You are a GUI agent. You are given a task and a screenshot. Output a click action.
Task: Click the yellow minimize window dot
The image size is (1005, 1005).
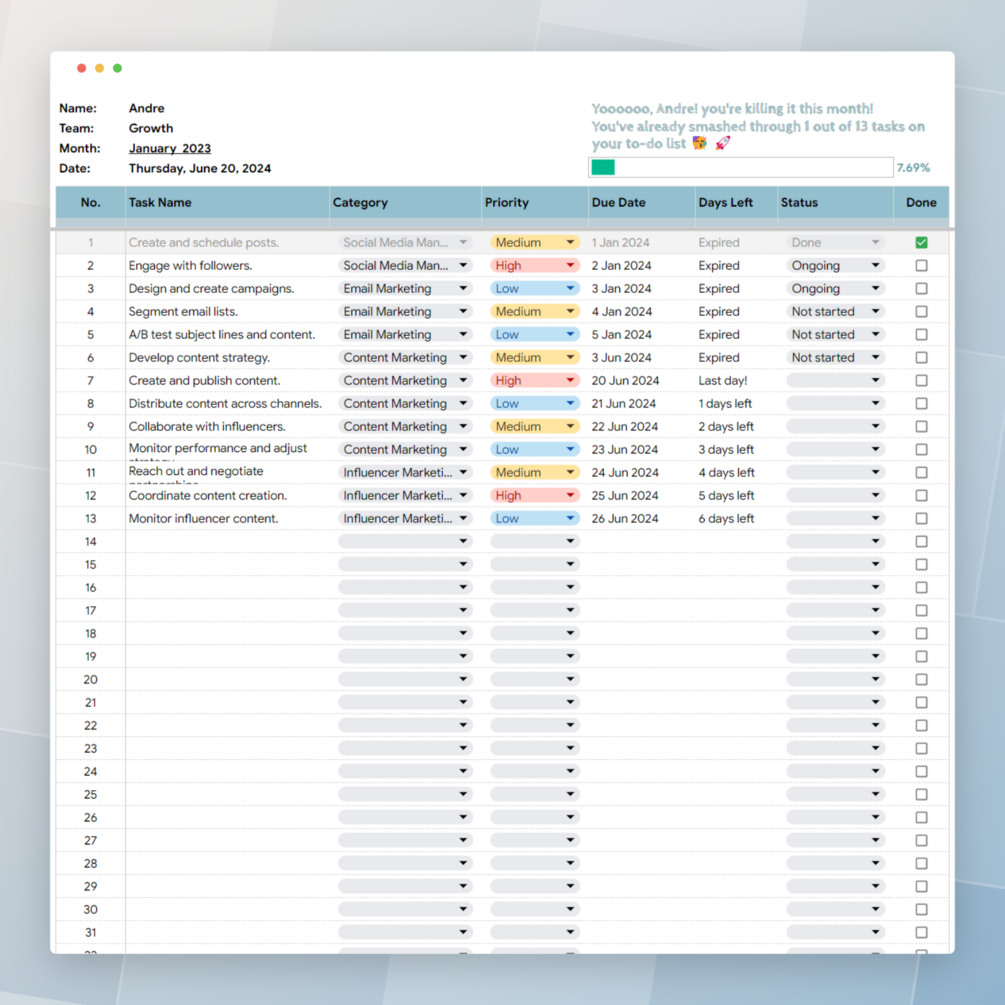click(99, 68)
